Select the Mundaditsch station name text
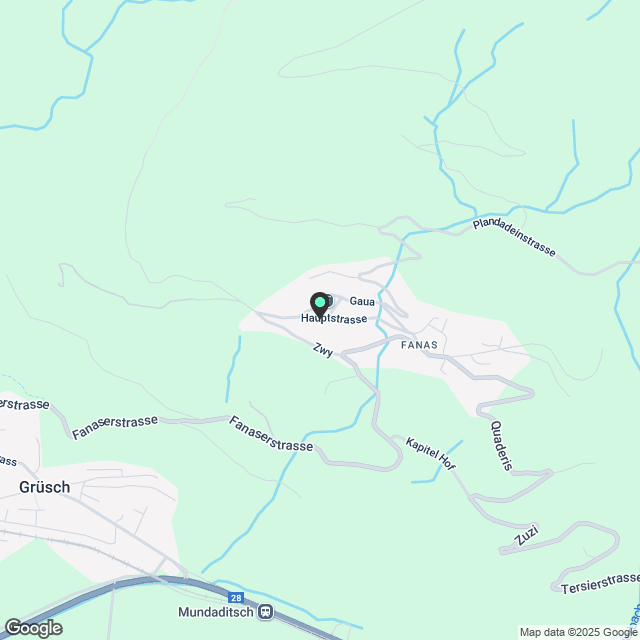 coord(216,612)
